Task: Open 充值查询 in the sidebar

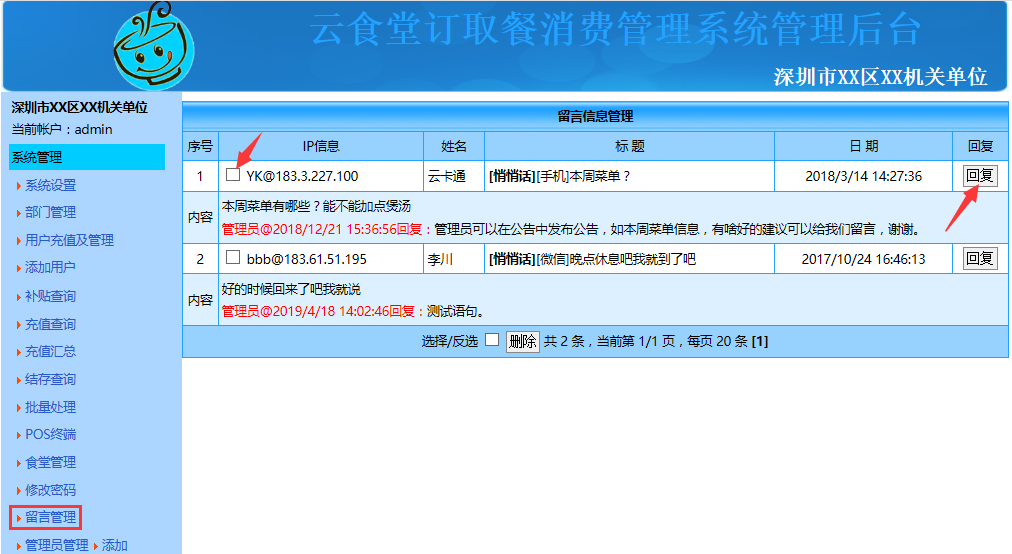Action: (x=50, y=324)
